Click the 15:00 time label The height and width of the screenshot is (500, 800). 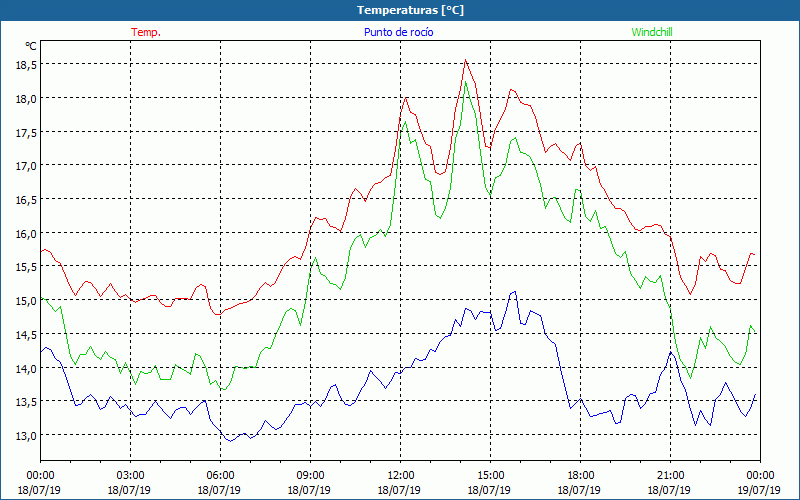pyautogui.click(x=490, y=476)
